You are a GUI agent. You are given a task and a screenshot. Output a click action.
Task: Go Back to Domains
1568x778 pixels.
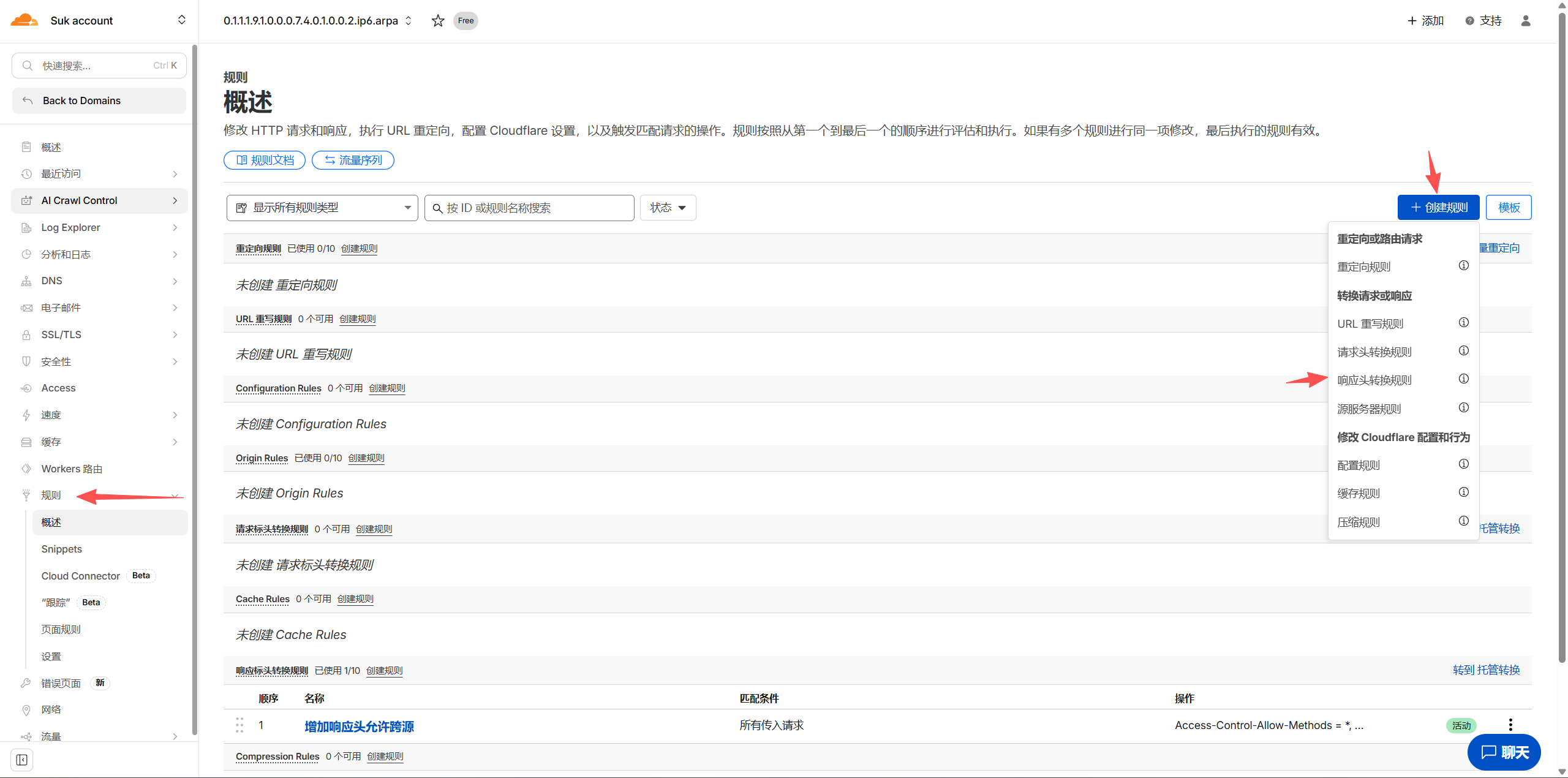point(99,101)
